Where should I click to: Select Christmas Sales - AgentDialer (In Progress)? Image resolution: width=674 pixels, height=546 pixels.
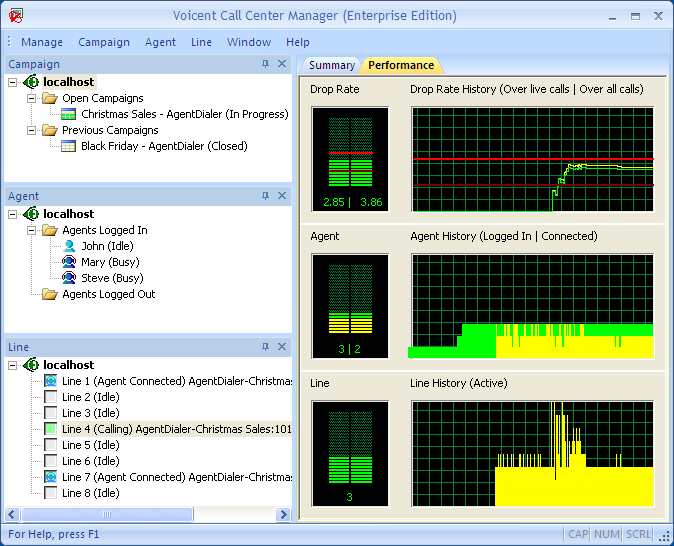click(x=185, y=114)
